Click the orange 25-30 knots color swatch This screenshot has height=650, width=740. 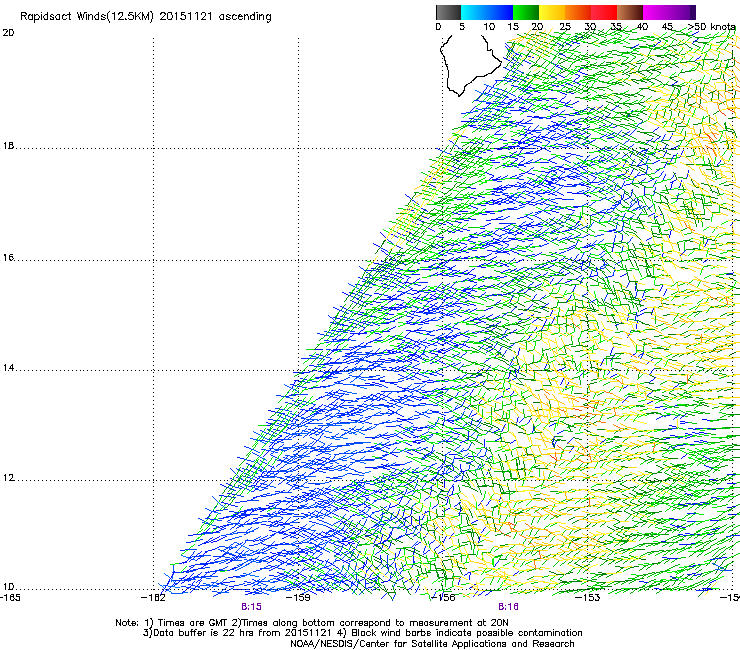(578, 12)
